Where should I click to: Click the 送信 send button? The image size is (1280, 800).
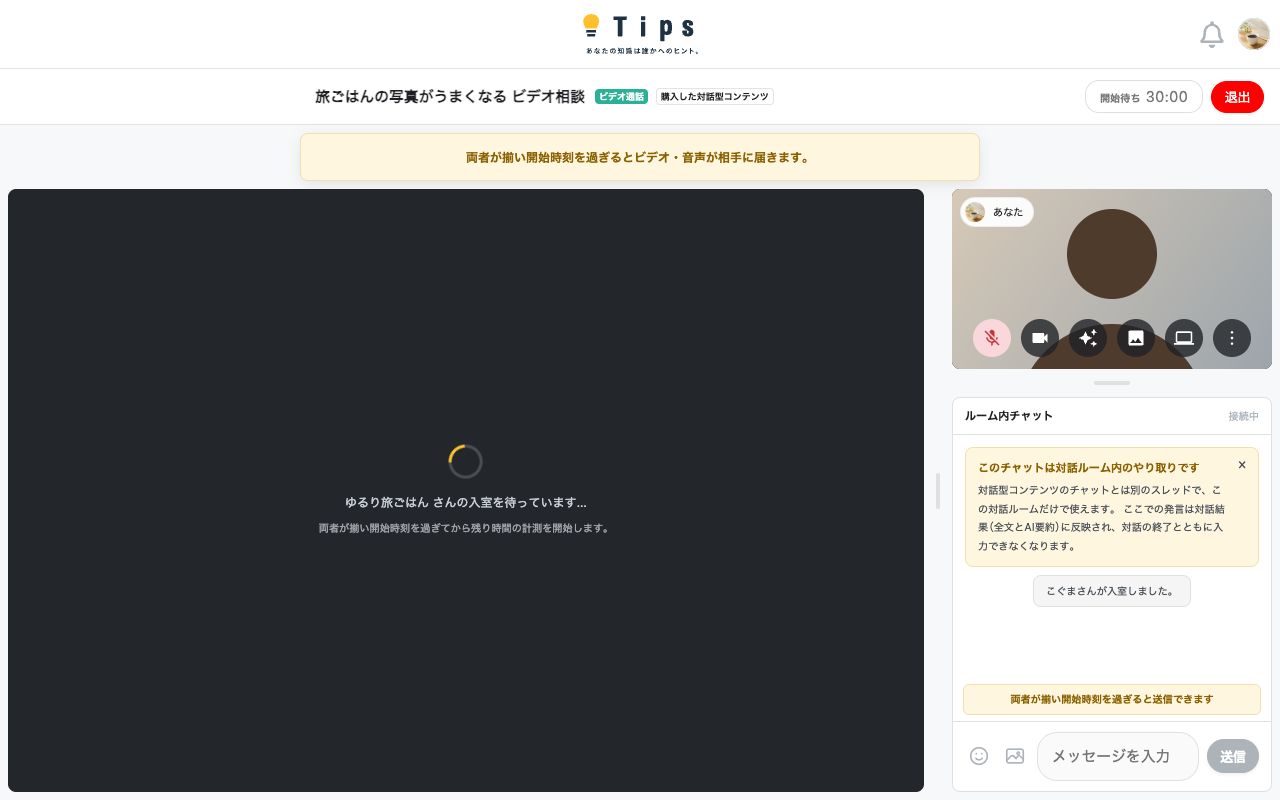(x=1233, y=756)
